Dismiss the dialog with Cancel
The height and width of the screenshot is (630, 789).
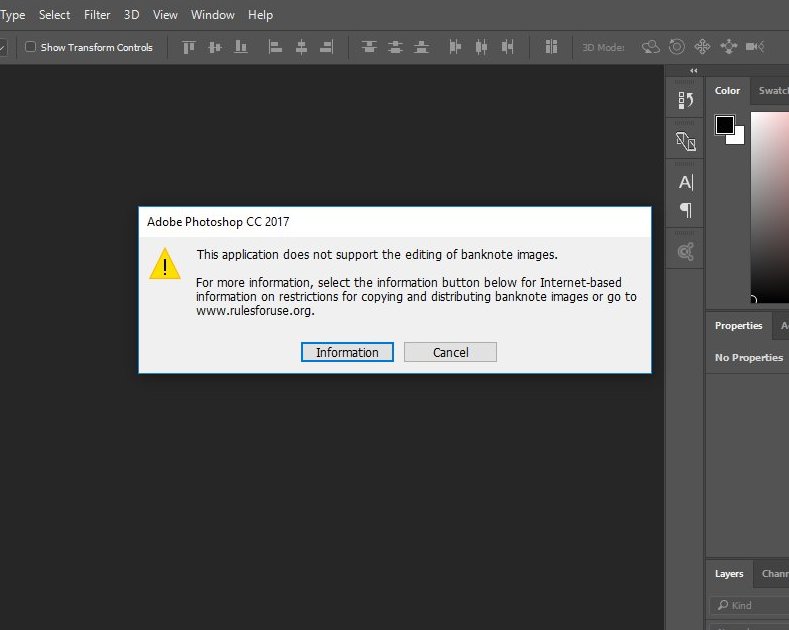pos(450,352)
